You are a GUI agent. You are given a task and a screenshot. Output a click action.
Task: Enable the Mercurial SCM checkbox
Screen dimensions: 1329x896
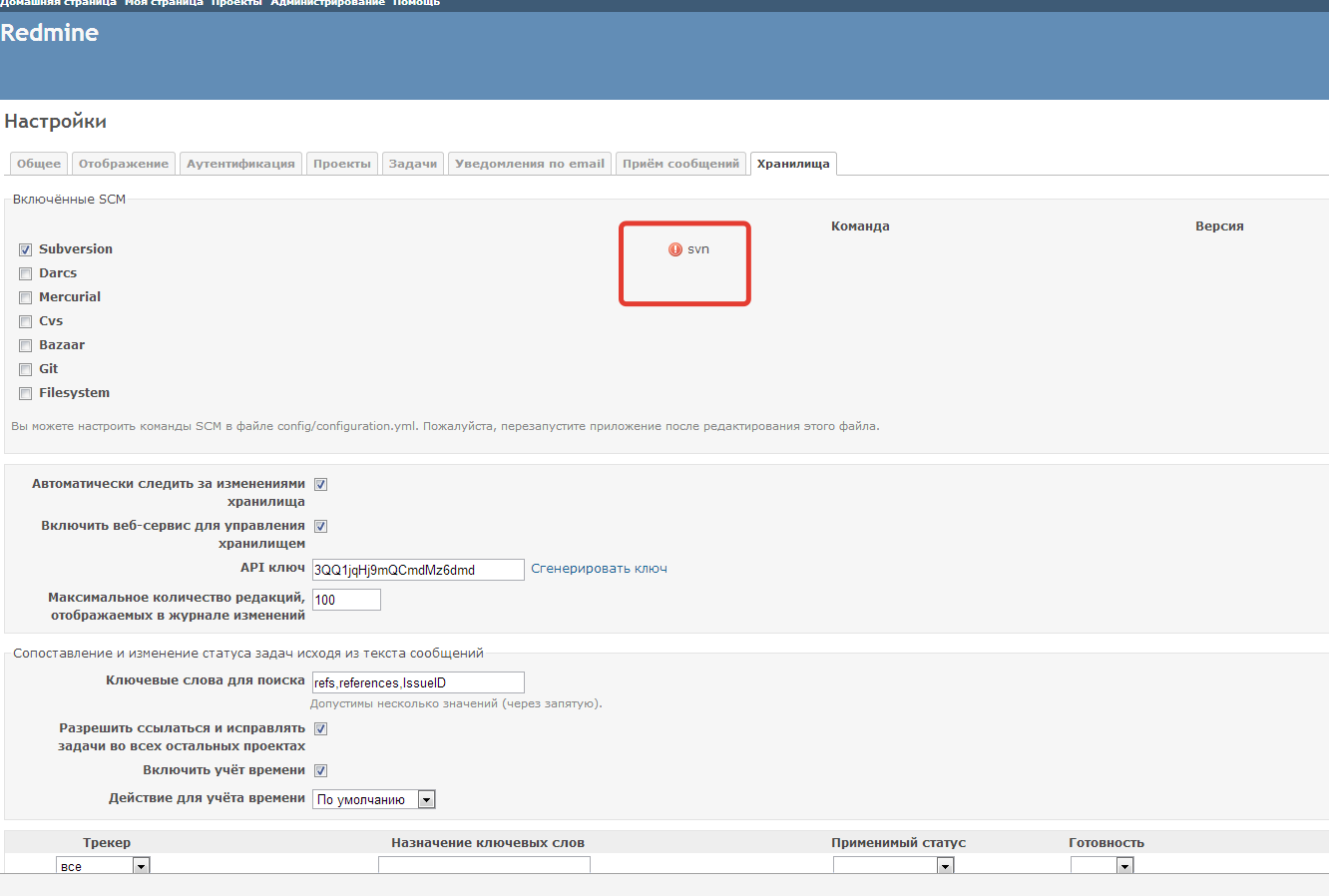click(26, 297)
